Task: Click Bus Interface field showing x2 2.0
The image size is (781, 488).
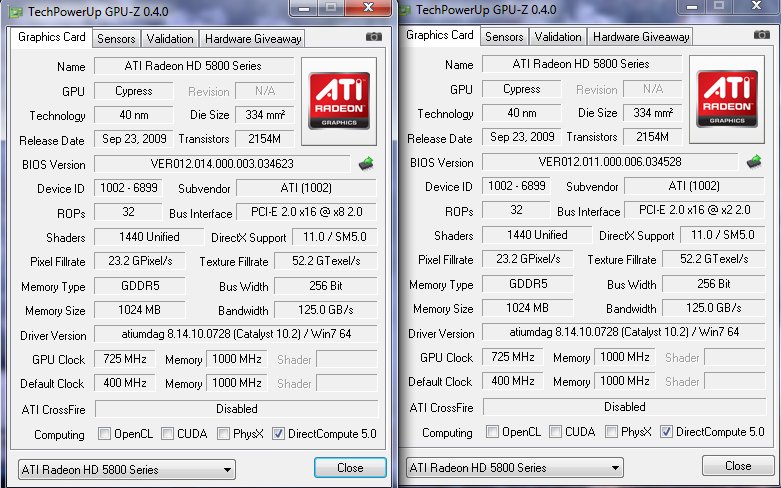Action: 694,210
